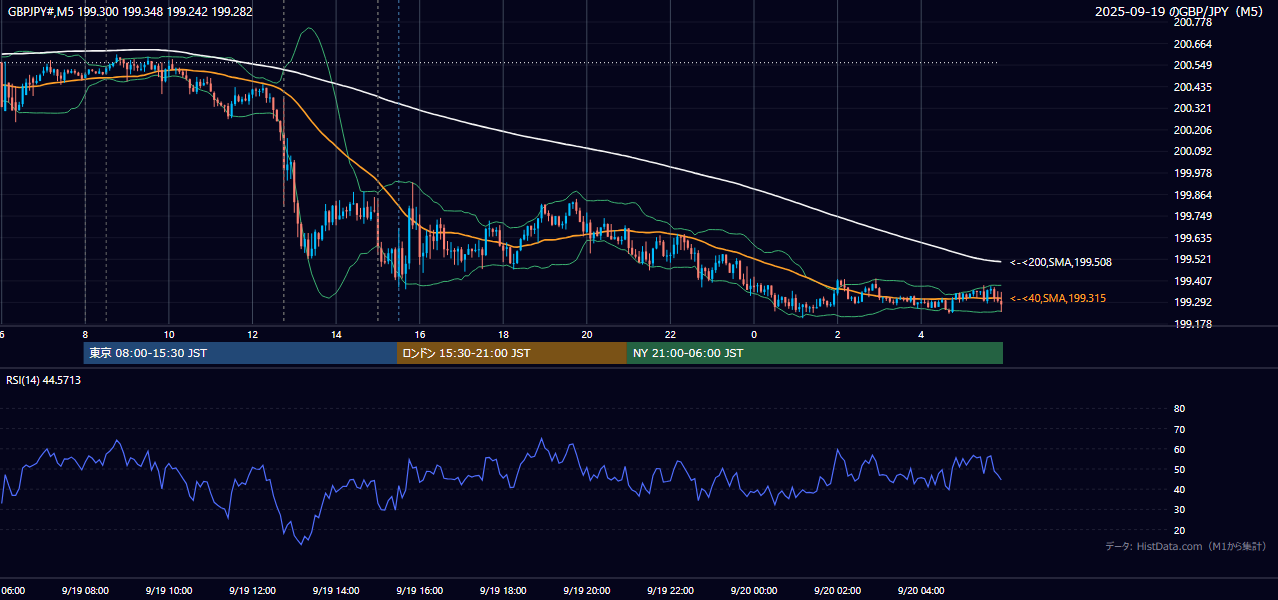Click price axis label 199.292
The width and height of the screenshot is (1278, 600).
pyautogui.click(x=1192, y=302)
